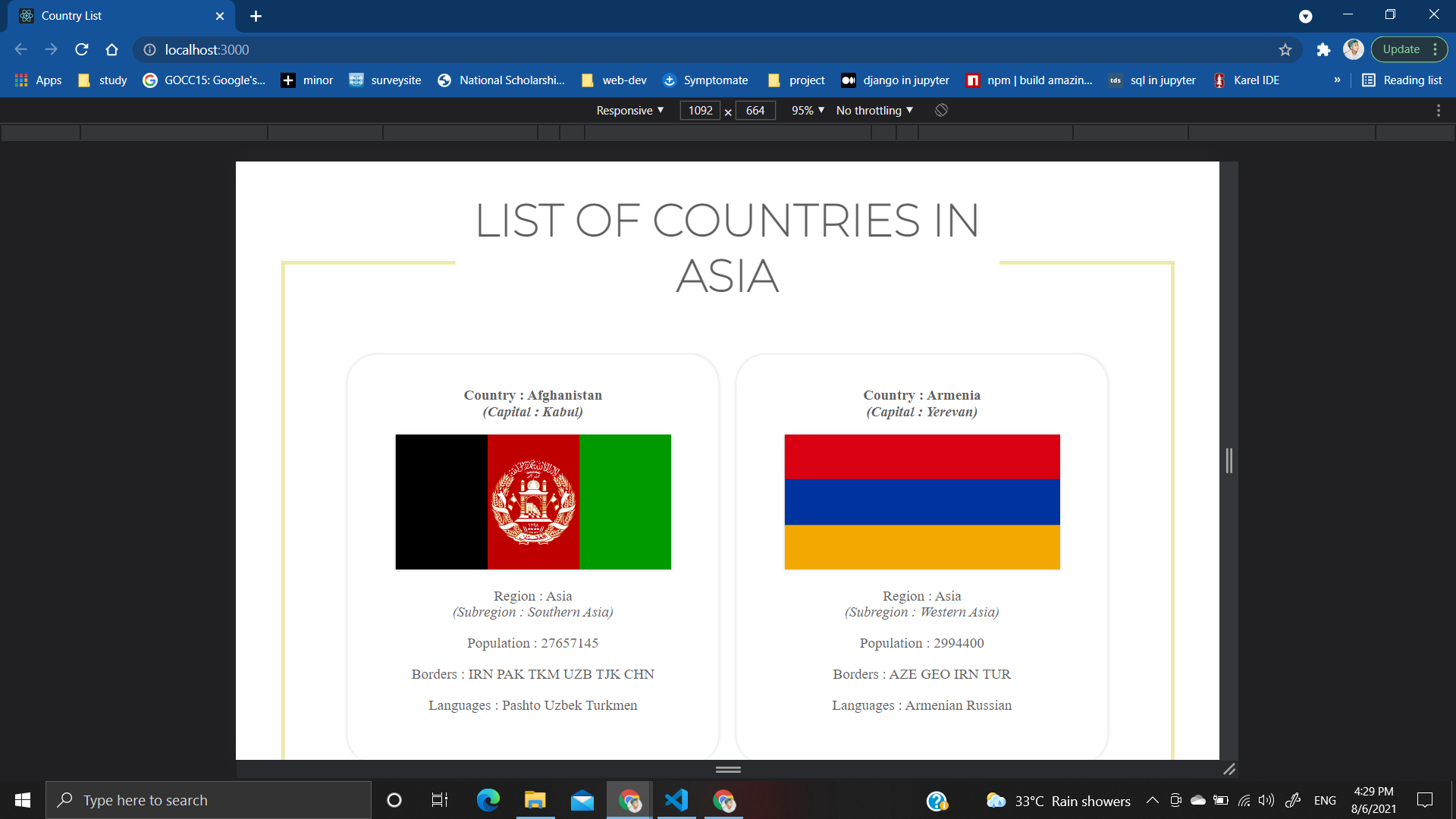Click the Armenia flag image

point(922,501)
